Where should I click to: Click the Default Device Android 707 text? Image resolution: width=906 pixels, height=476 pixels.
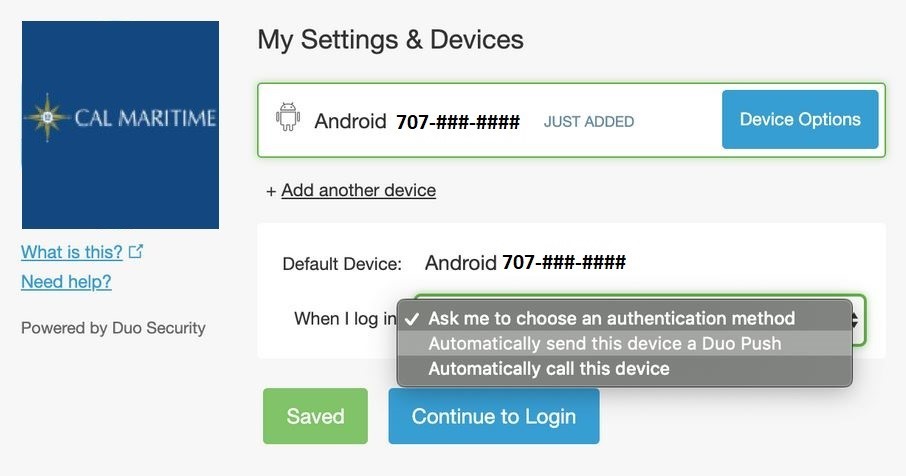pos(525,263)
